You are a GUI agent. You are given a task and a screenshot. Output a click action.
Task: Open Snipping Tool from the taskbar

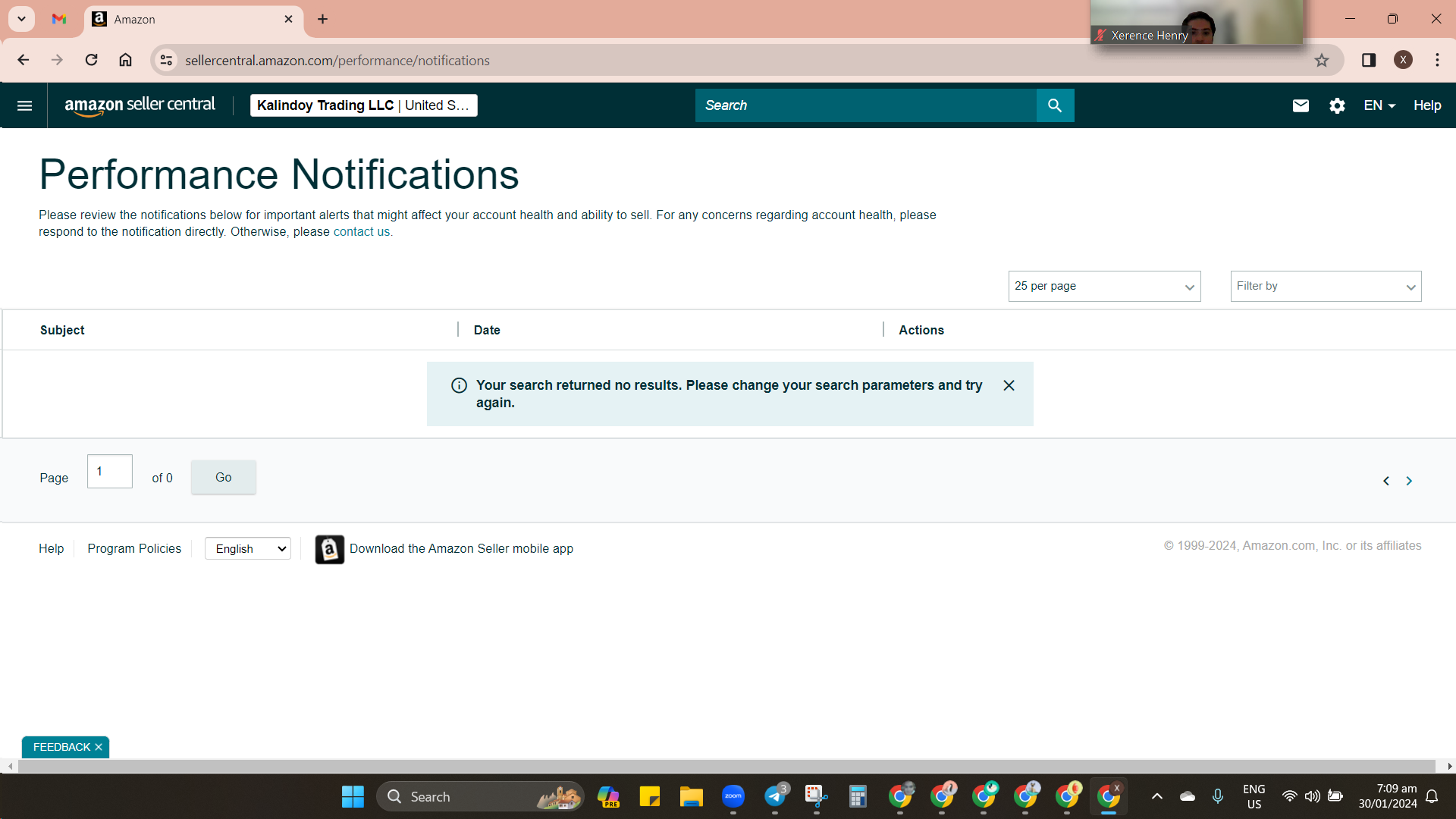[x=816, y=796]
